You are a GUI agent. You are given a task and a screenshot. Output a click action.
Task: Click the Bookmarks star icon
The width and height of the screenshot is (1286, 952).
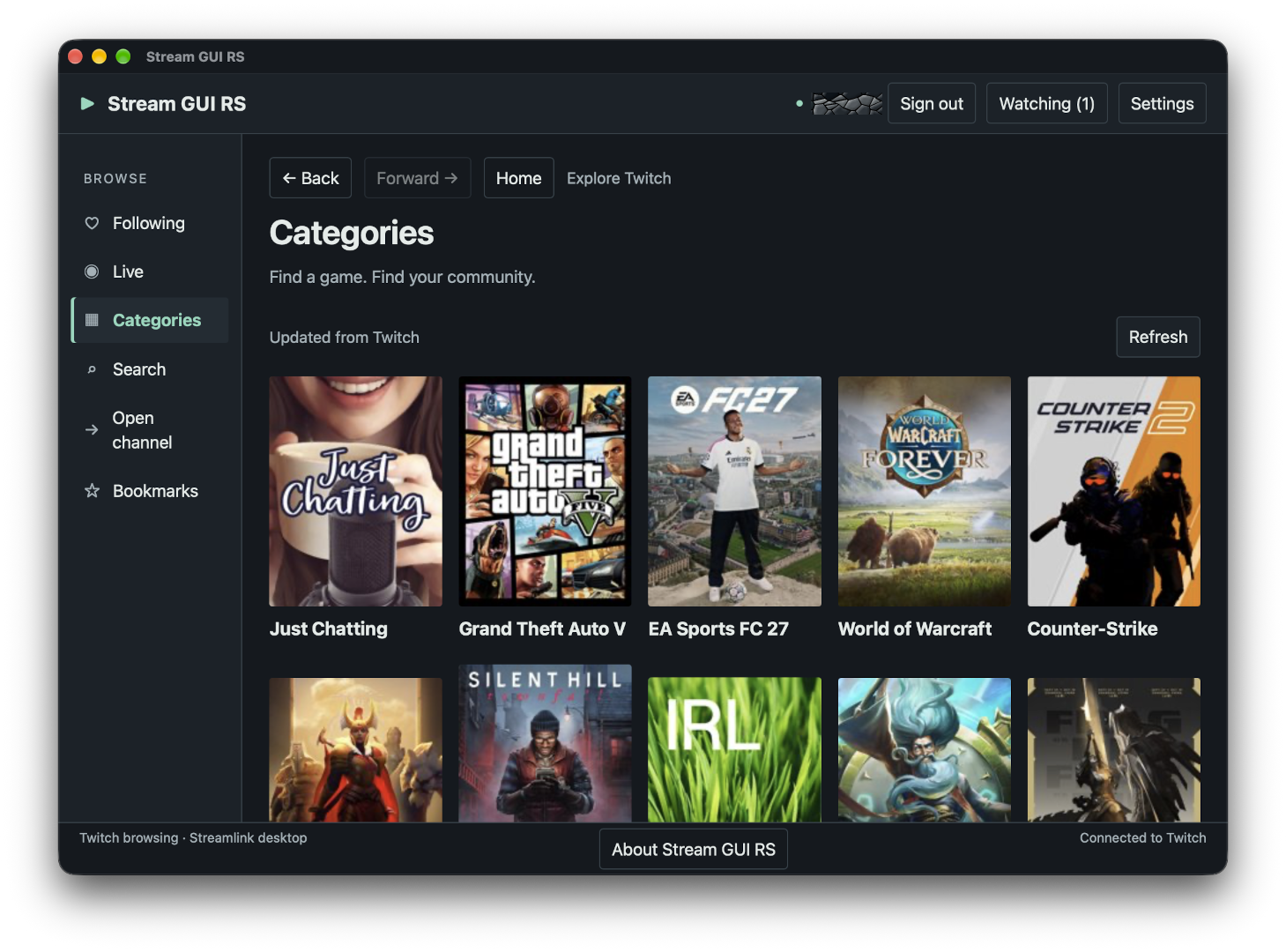pyautogui.click(x=92, y=491)
